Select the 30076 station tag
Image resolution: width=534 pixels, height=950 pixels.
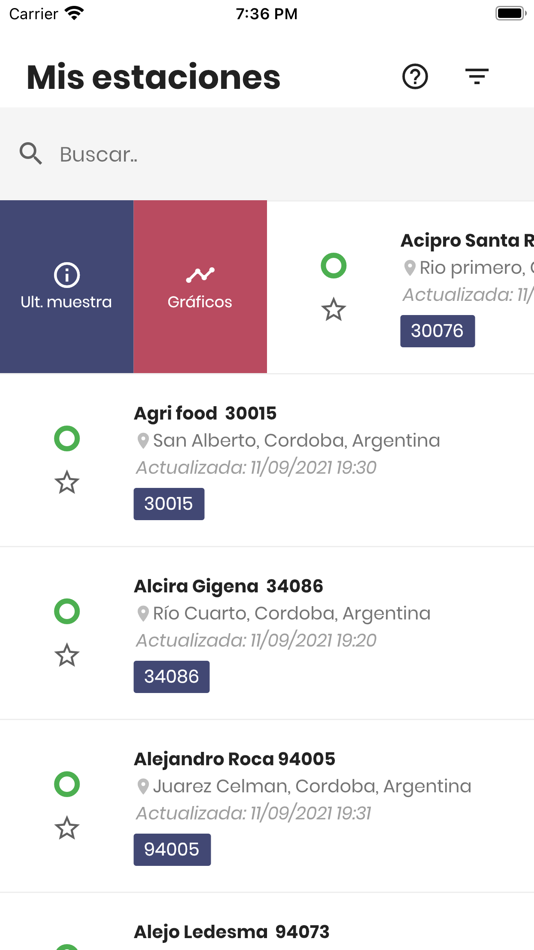click(x=438, y=331)
